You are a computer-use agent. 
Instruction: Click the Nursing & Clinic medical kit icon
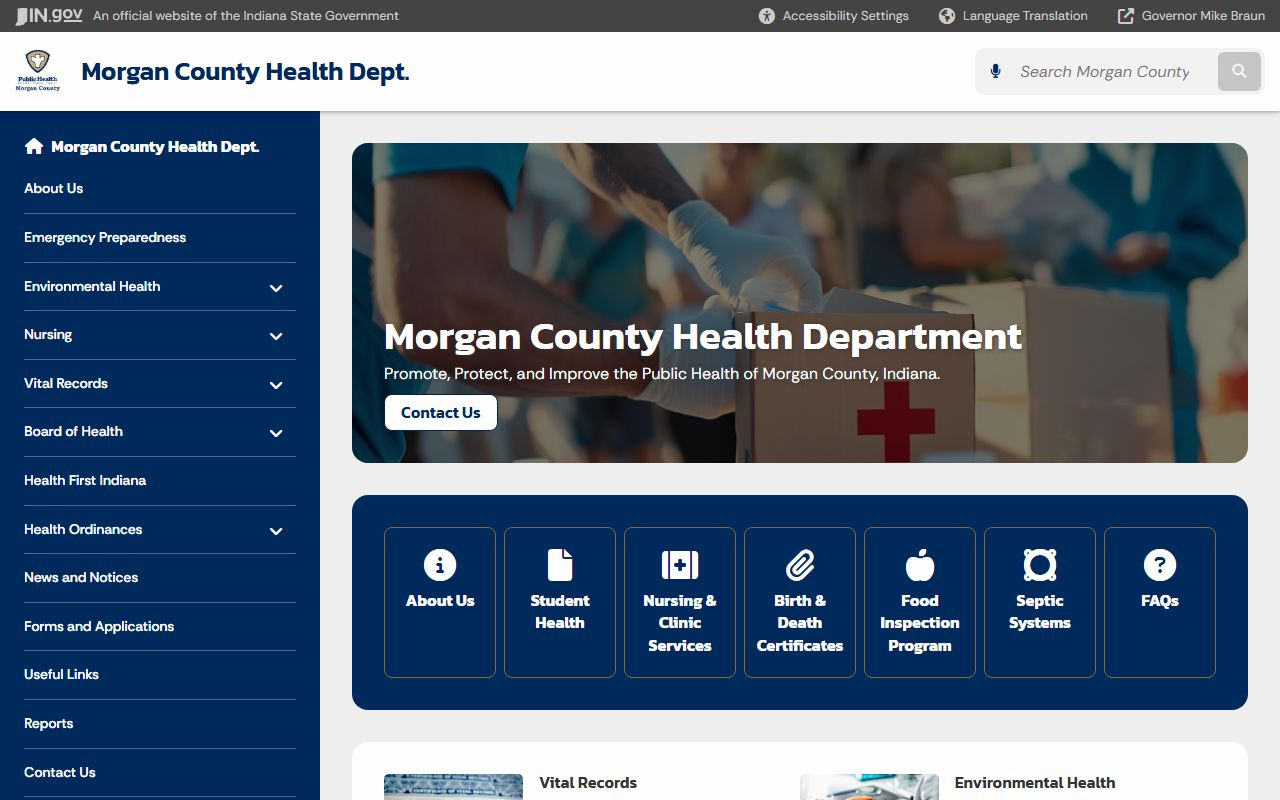(680, 565)
